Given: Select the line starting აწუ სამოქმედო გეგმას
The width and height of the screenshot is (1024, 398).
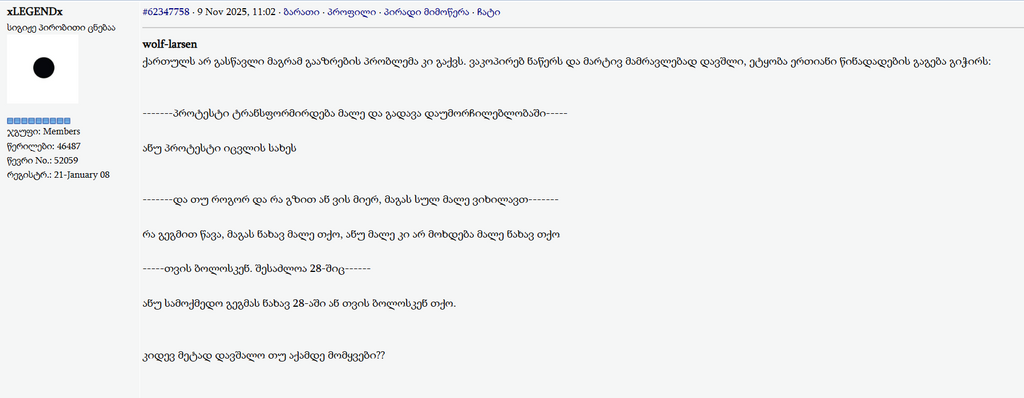Looking at the screenshot, I should (299, 304).
